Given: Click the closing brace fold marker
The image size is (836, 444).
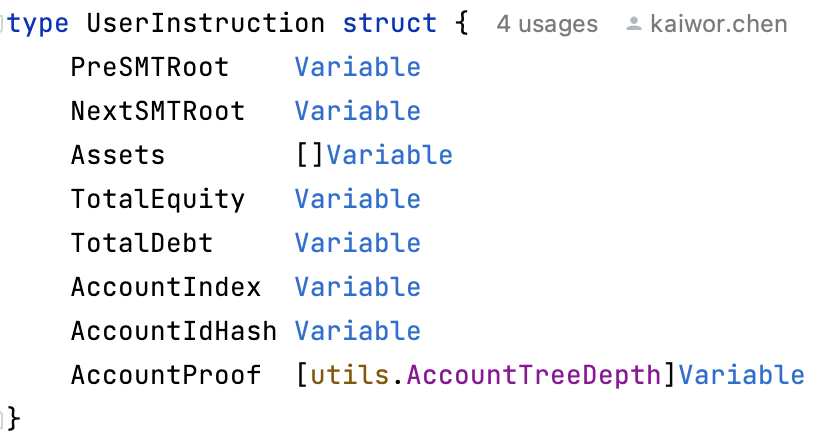Looking at the screenshot, I should 2,417.
